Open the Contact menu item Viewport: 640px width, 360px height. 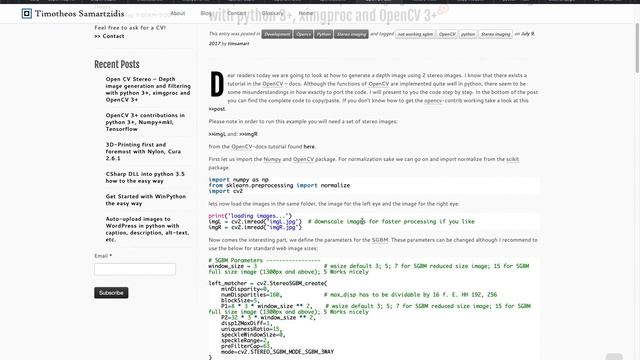click(x=236, y=13)
